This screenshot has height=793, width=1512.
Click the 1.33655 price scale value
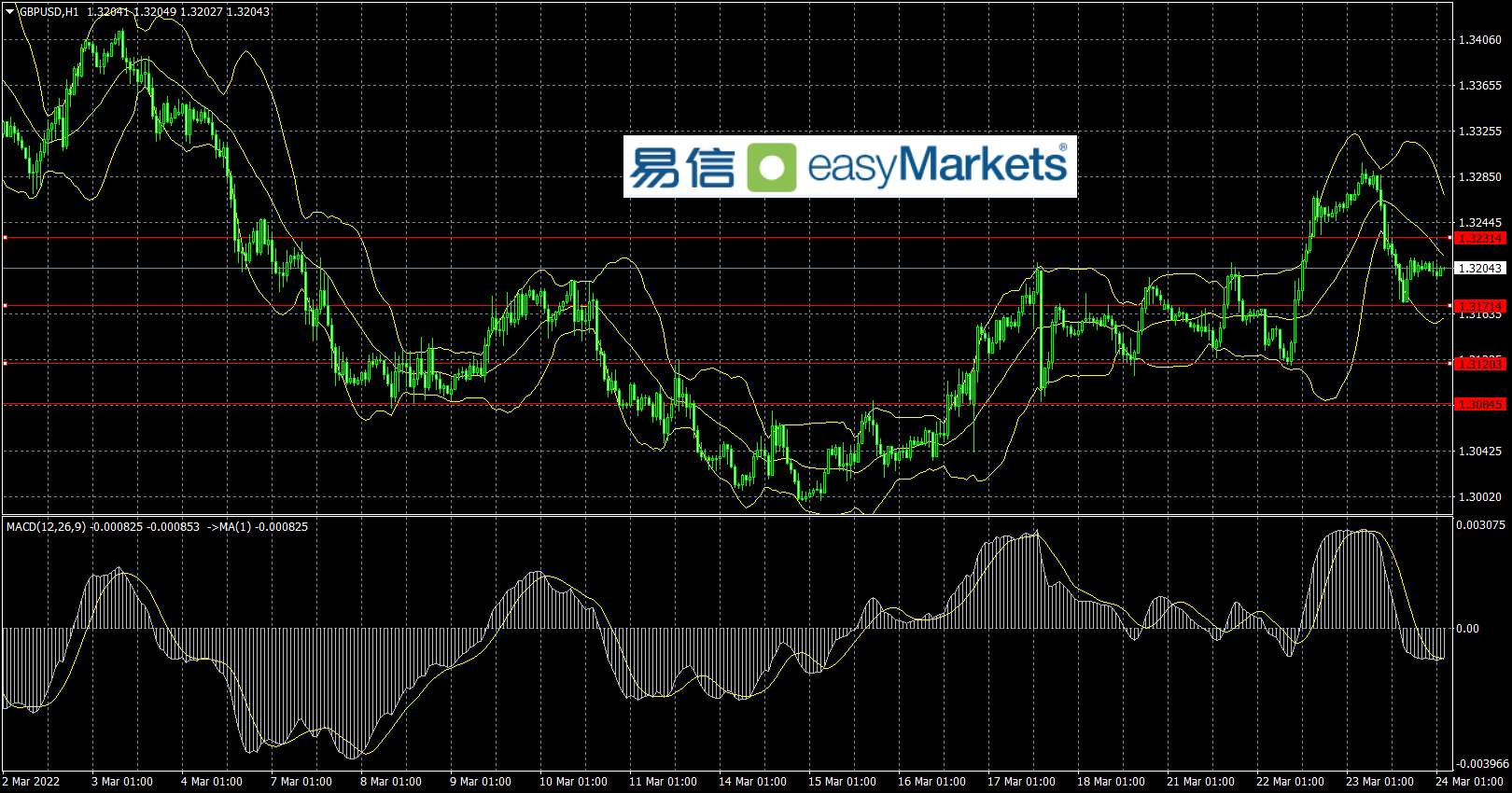pyautogui.click(x=1480, y=86)
